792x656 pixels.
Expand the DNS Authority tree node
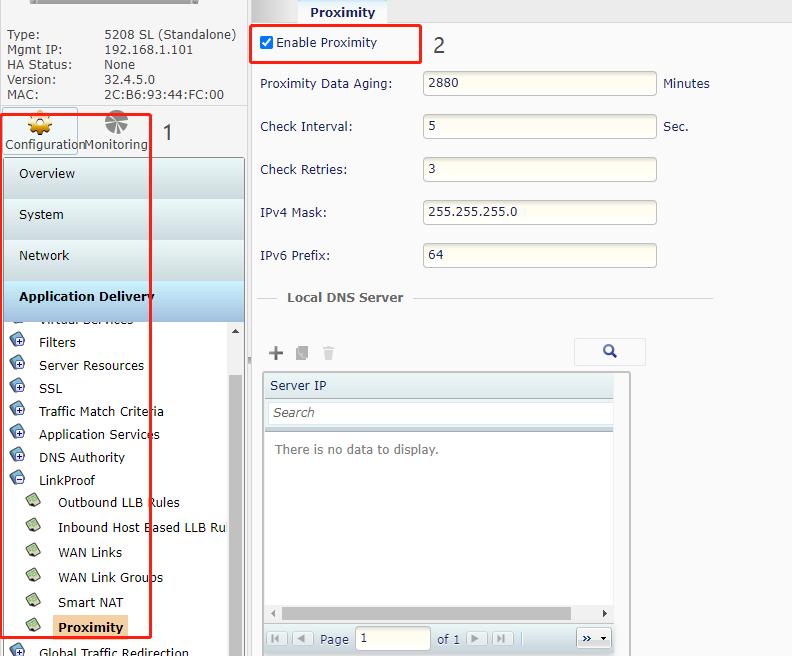click(18, 455)
